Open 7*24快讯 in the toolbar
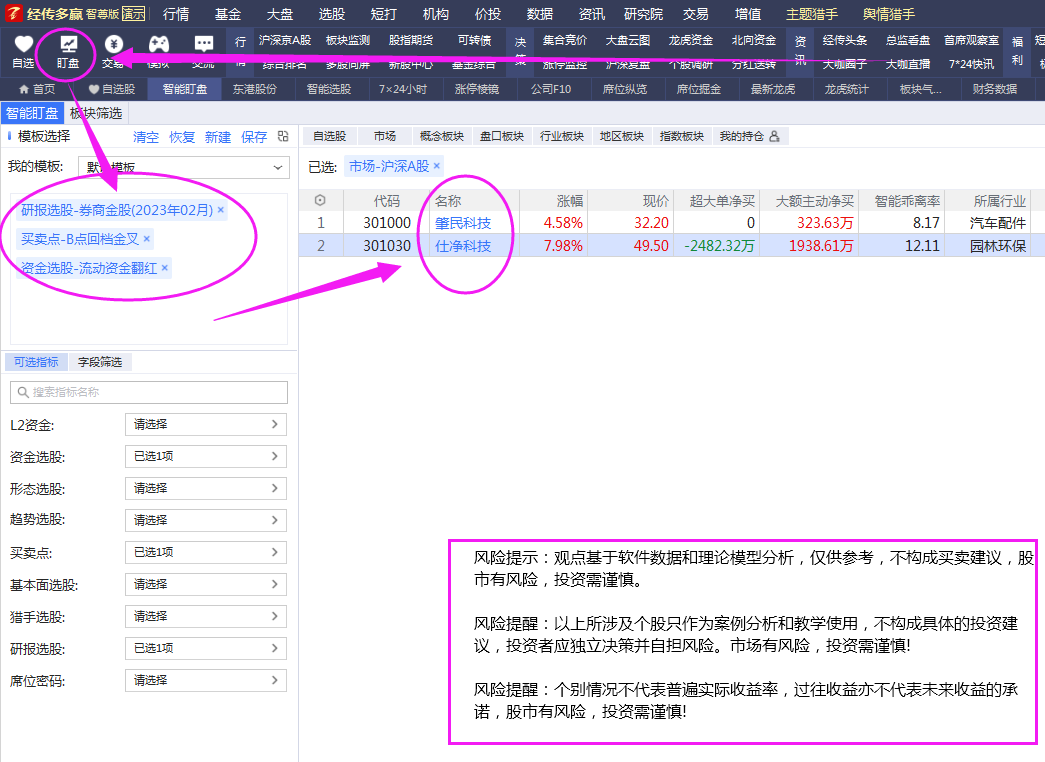Viewport: 1045px width, 762px height. (x=971, y=64)
